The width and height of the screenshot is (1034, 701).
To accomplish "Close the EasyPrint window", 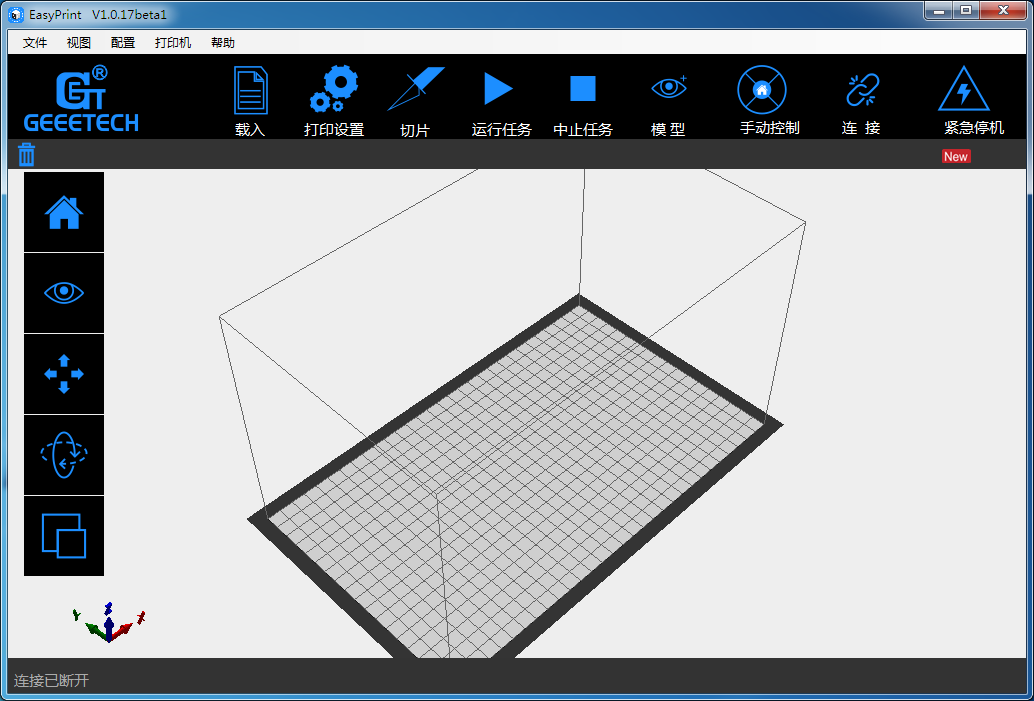I will click(1004, 11).
